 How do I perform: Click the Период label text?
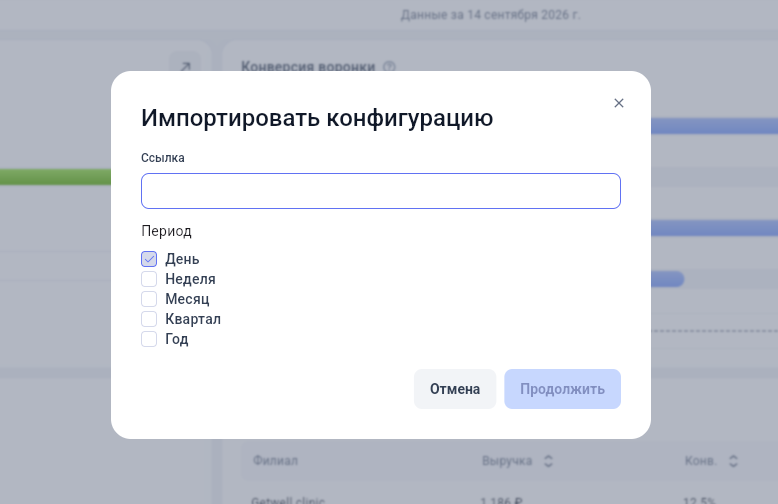coord(166,231)
